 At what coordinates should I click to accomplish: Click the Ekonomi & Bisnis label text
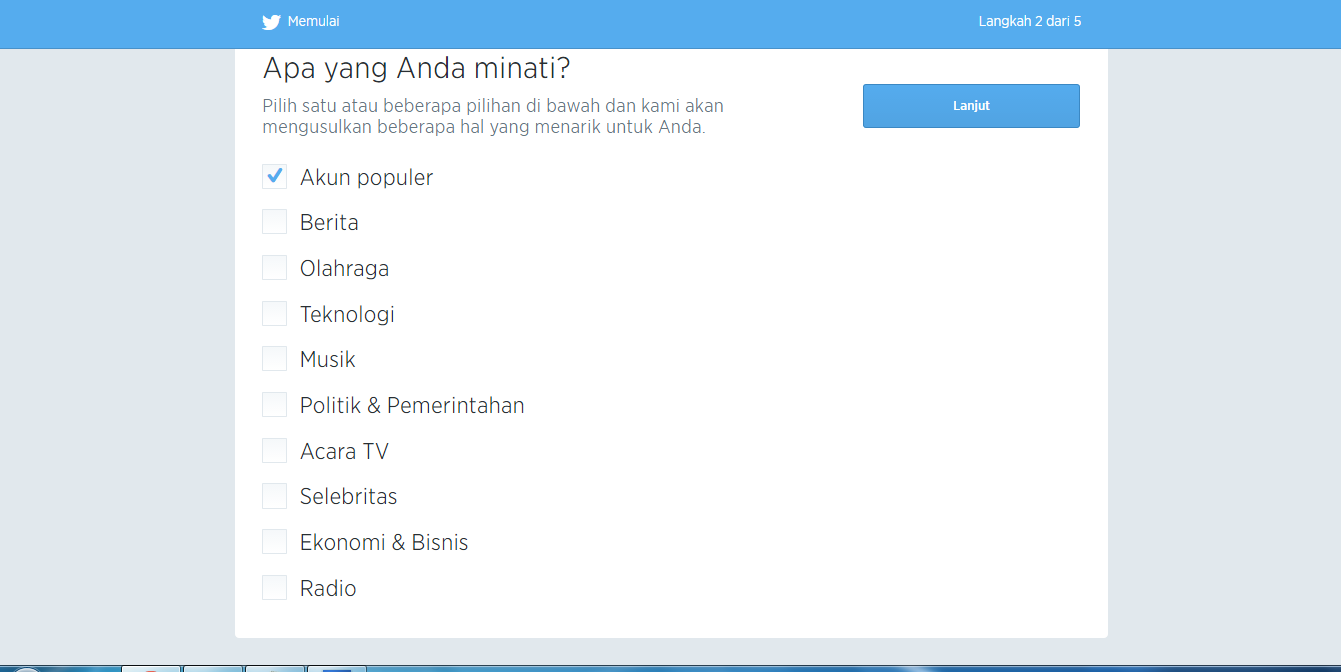[384, 543]
